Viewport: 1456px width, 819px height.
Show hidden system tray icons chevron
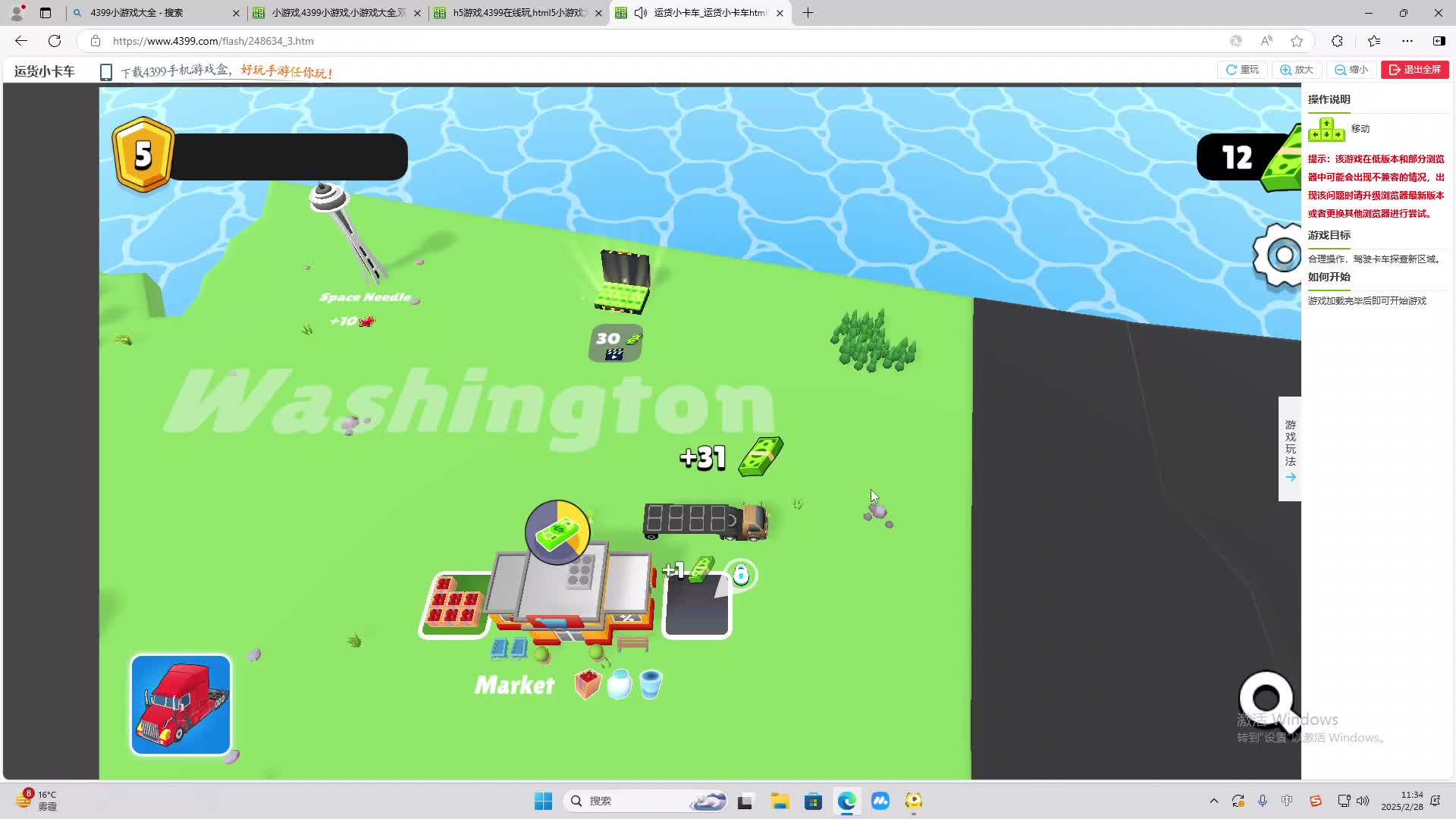(x=1213, y=801)
